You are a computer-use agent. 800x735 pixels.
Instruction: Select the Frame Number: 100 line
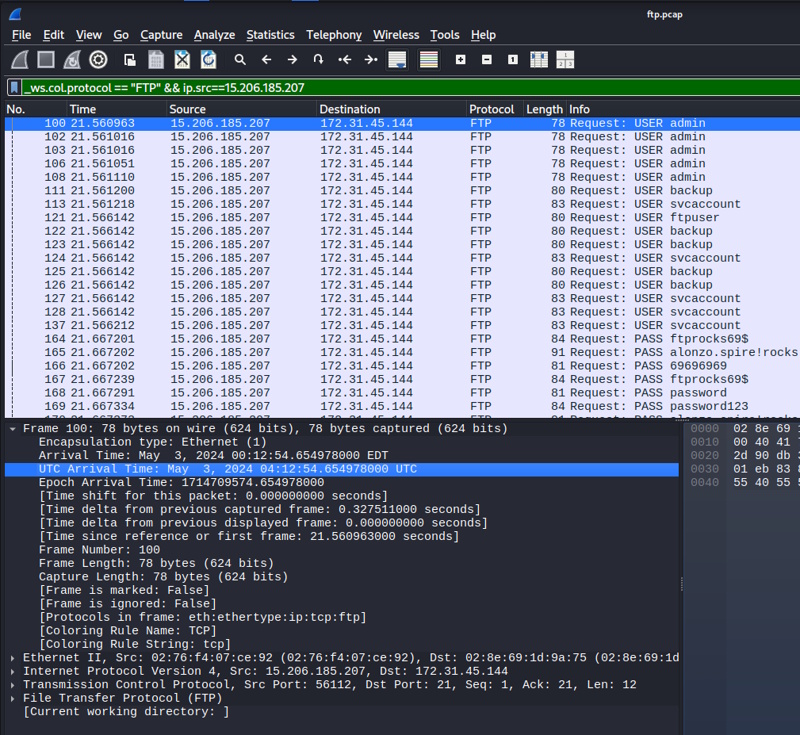tap(342, 550)
